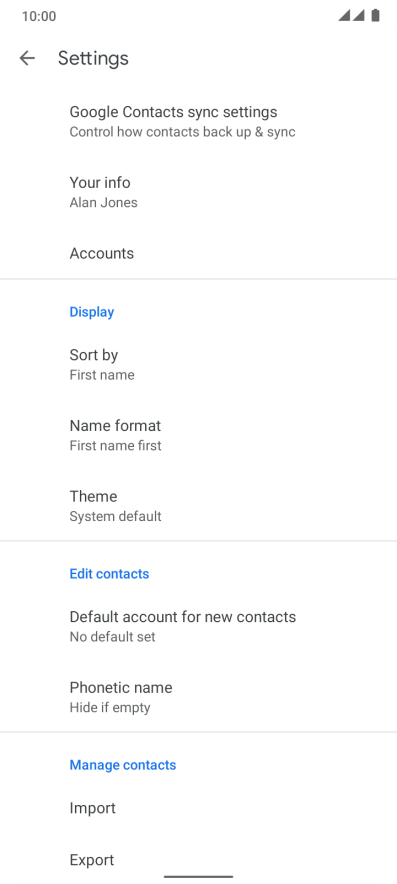Choose Default account for new contacts
Screen dimensions: 397x884
tap(198, 626)
